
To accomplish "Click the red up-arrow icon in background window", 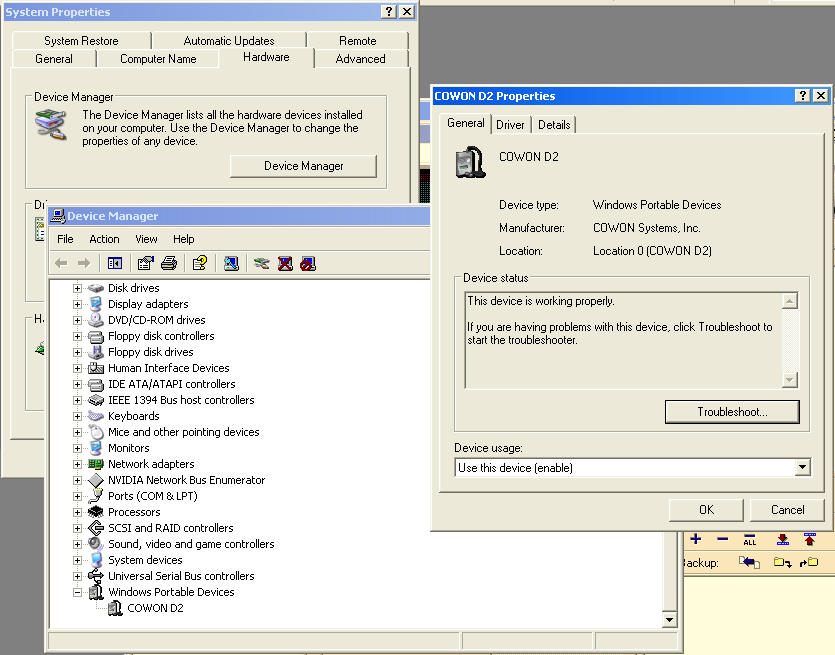I will coord(809,539).
